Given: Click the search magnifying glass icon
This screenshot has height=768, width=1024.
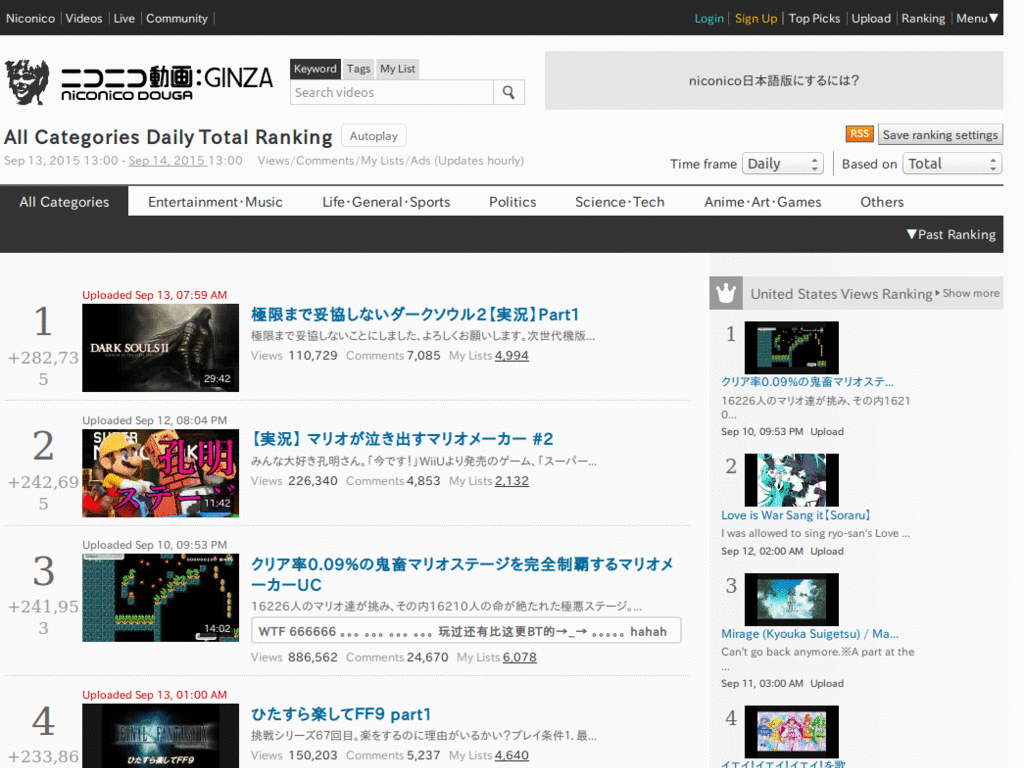Looking at the screenshot, I should (509, 91).
